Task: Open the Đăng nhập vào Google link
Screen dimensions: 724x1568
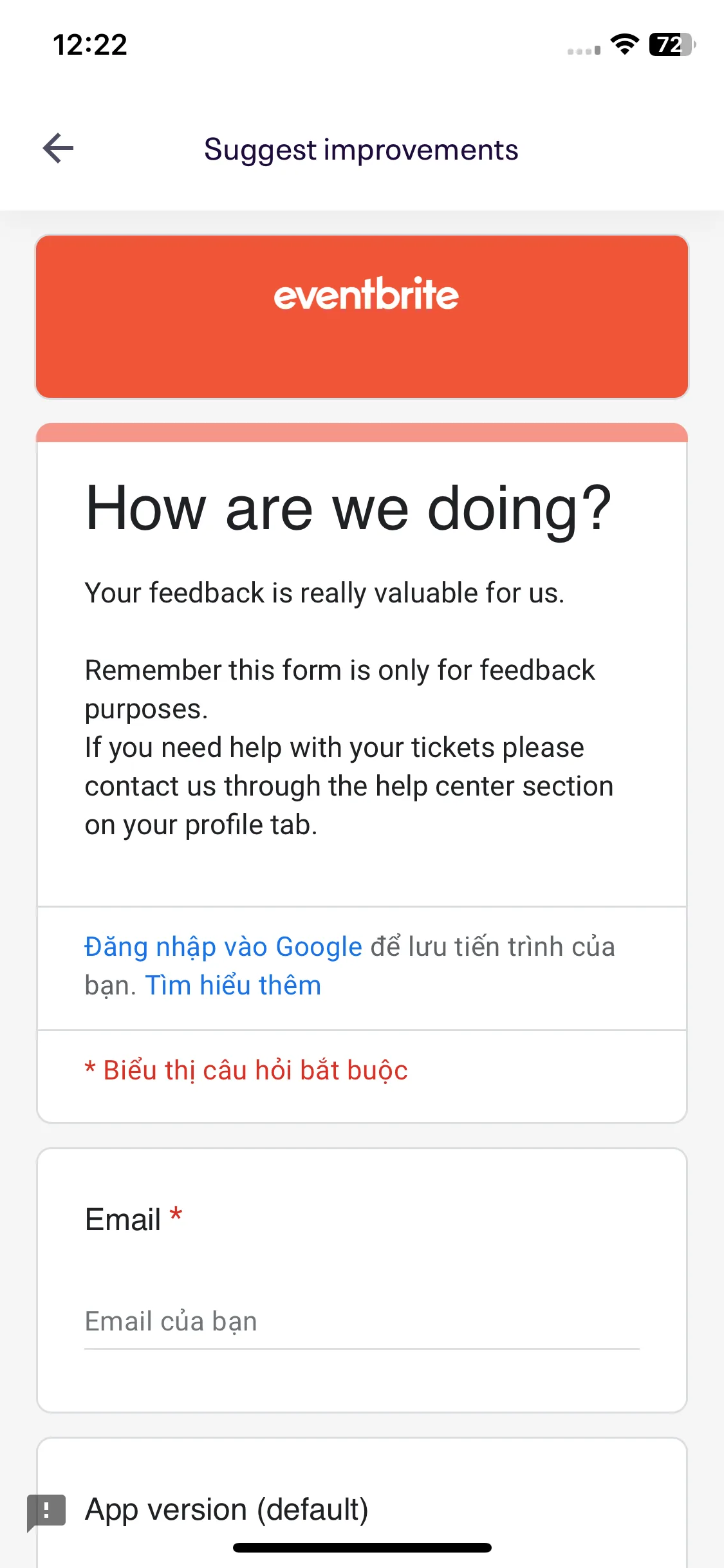Action: tap(223, 947)
